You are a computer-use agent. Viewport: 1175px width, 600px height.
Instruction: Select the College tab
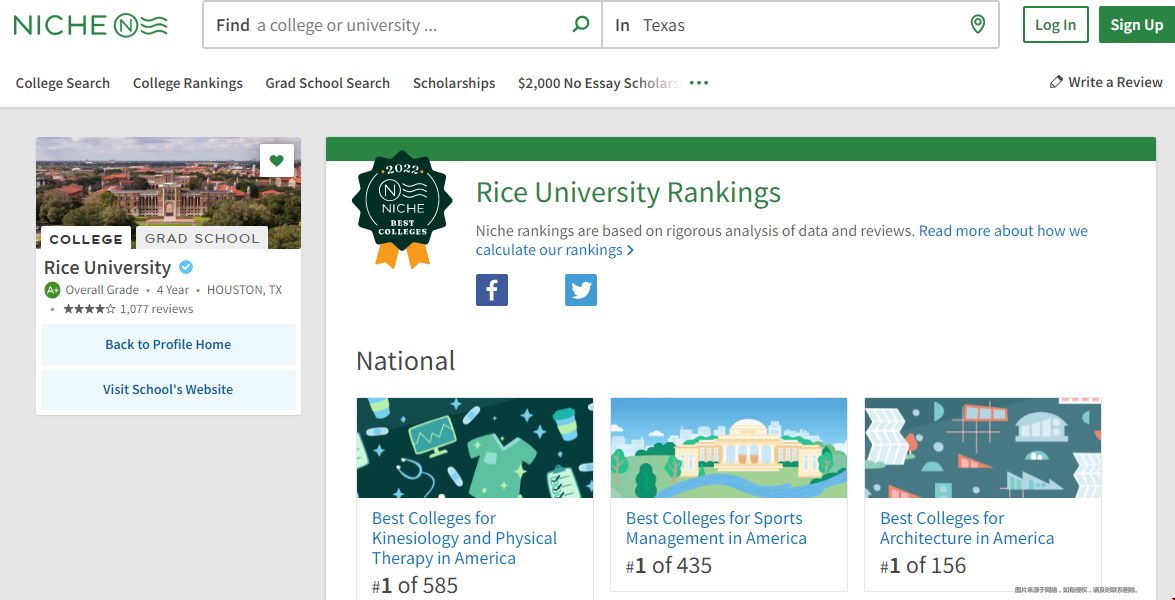(86, 239)
